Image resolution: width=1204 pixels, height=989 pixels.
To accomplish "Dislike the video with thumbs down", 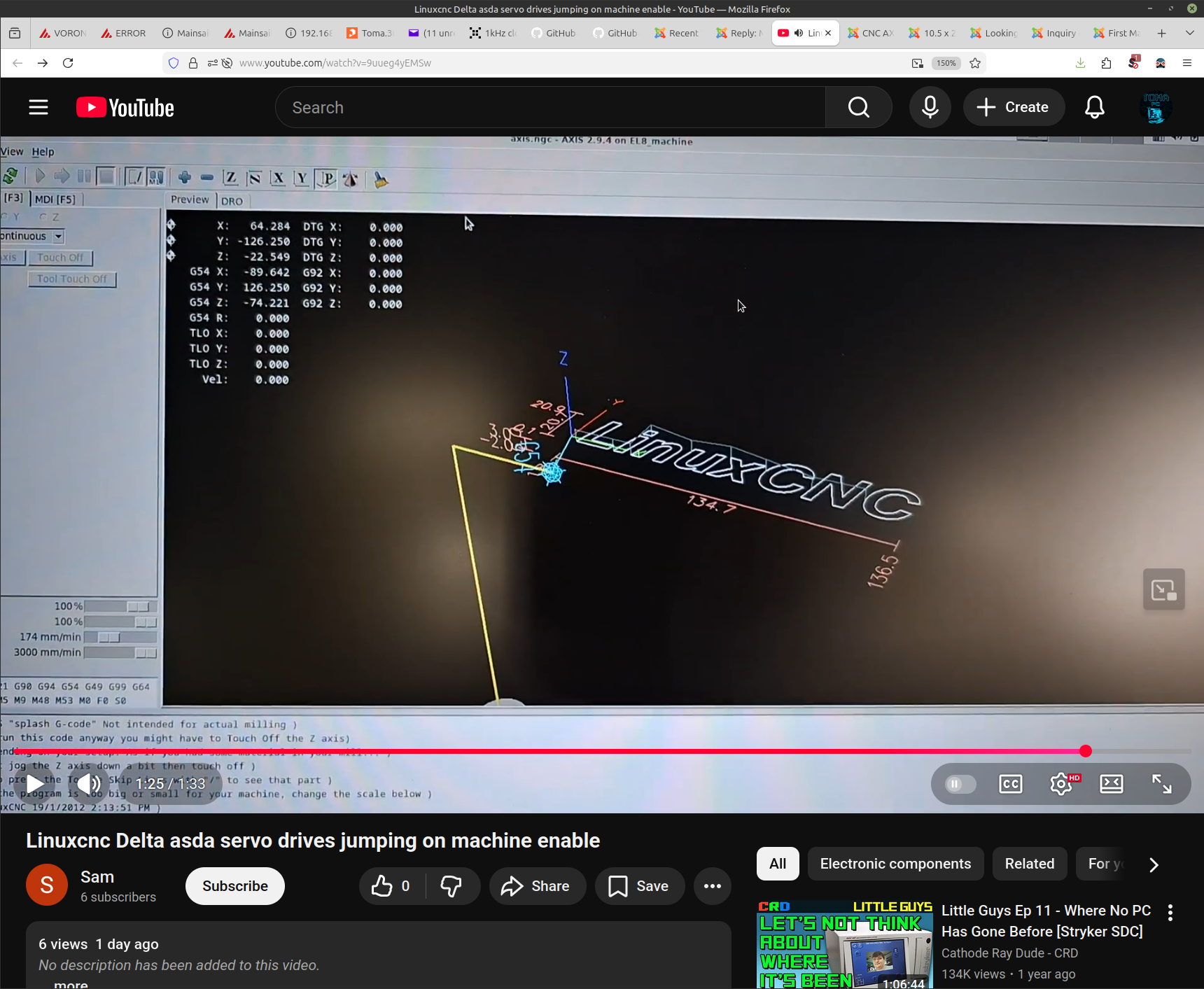I will point(451,886).
